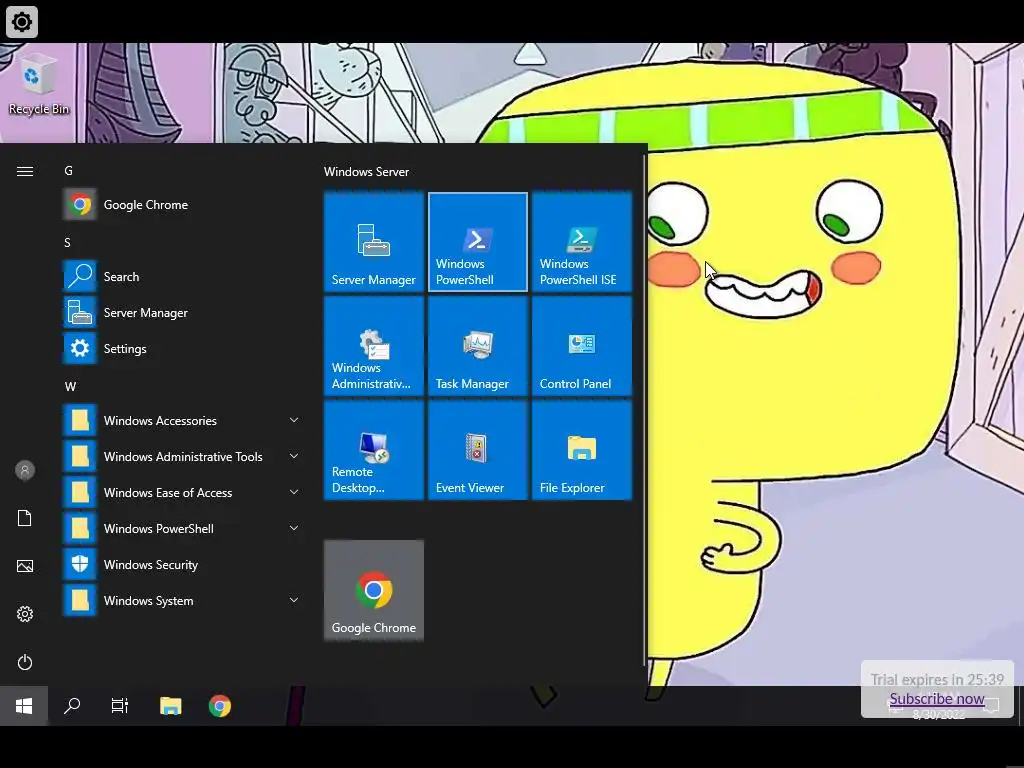Click the gear icon at top-left corner
This screenshot has height=768, width=1024.
point(22,22)
